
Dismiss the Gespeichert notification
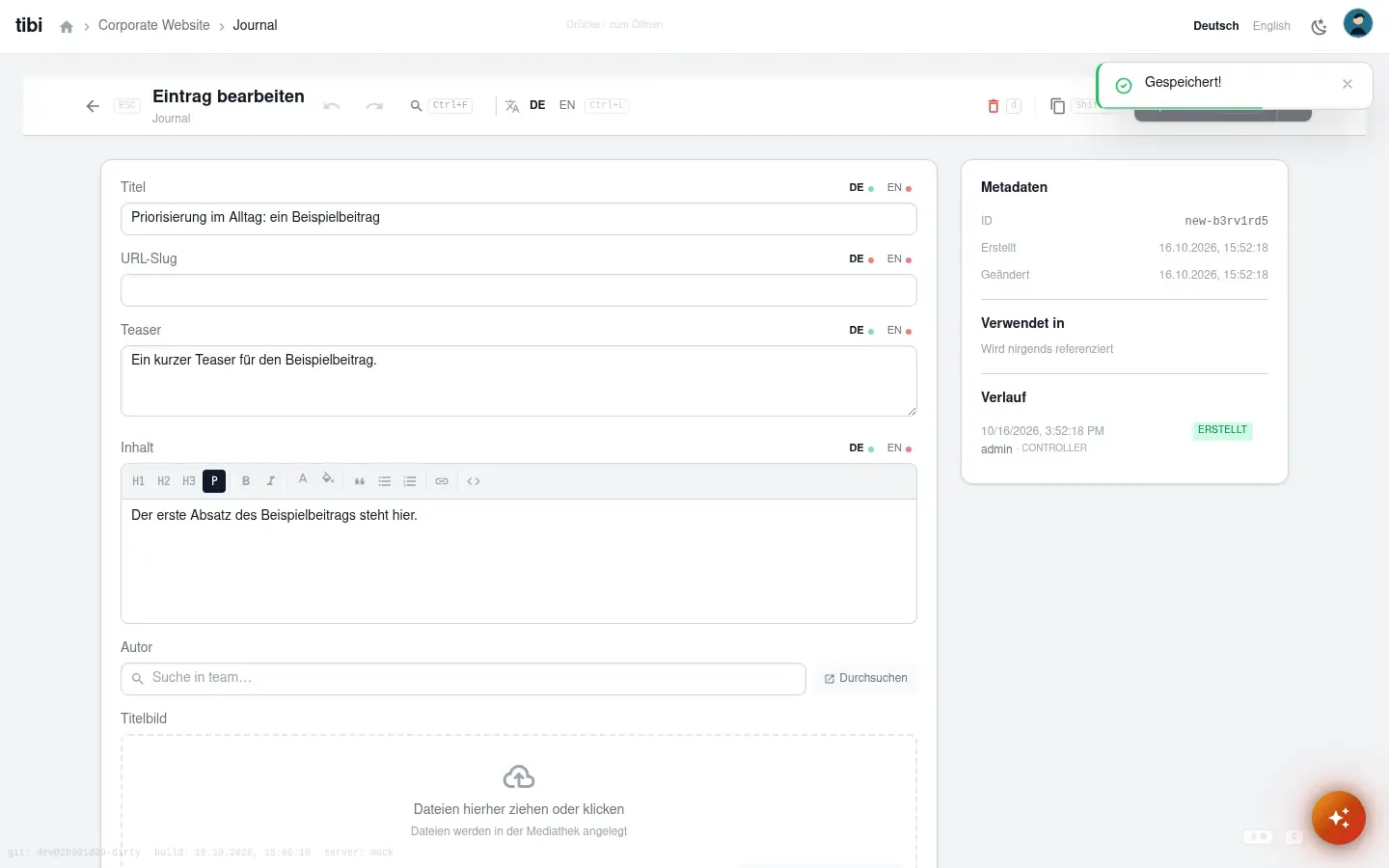1348,84
